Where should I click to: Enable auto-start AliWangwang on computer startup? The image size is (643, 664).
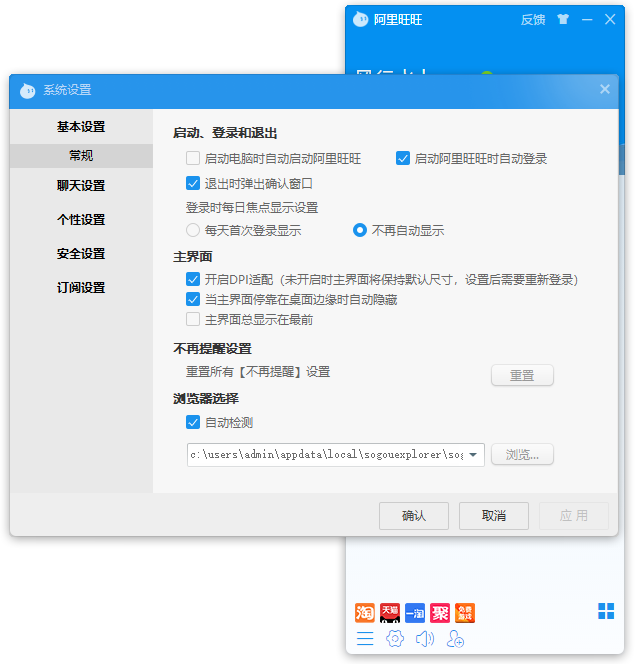[x=193, y=158]
